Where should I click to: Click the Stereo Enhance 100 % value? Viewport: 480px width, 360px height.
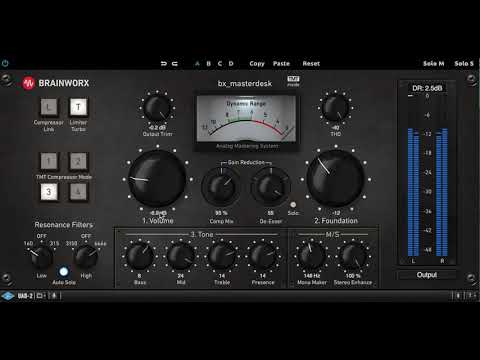click(353, 276)
